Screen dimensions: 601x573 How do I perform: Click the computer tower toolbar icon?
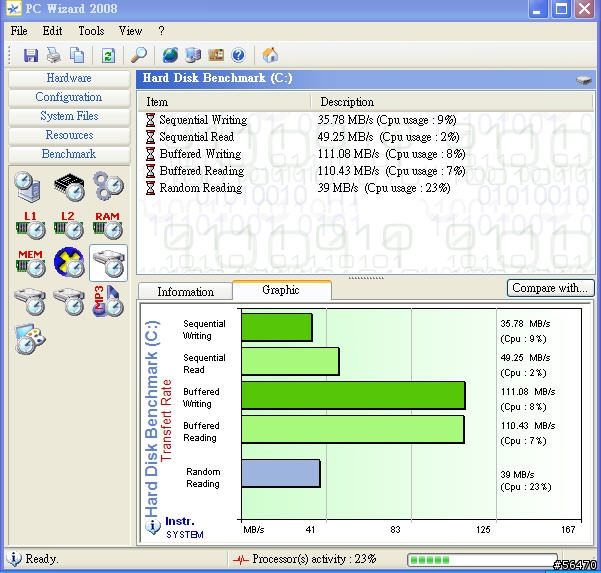coord(193,55)
